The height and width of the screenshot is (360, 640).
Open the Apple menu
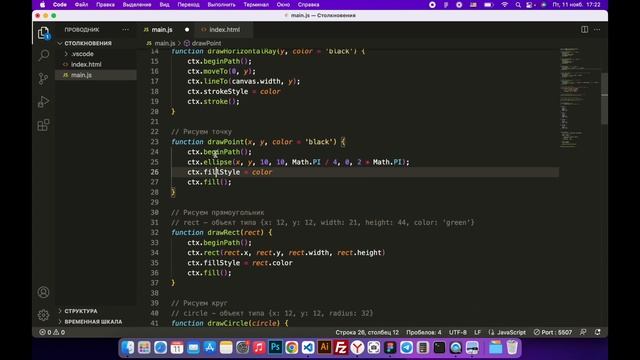[x=42, y=5]
